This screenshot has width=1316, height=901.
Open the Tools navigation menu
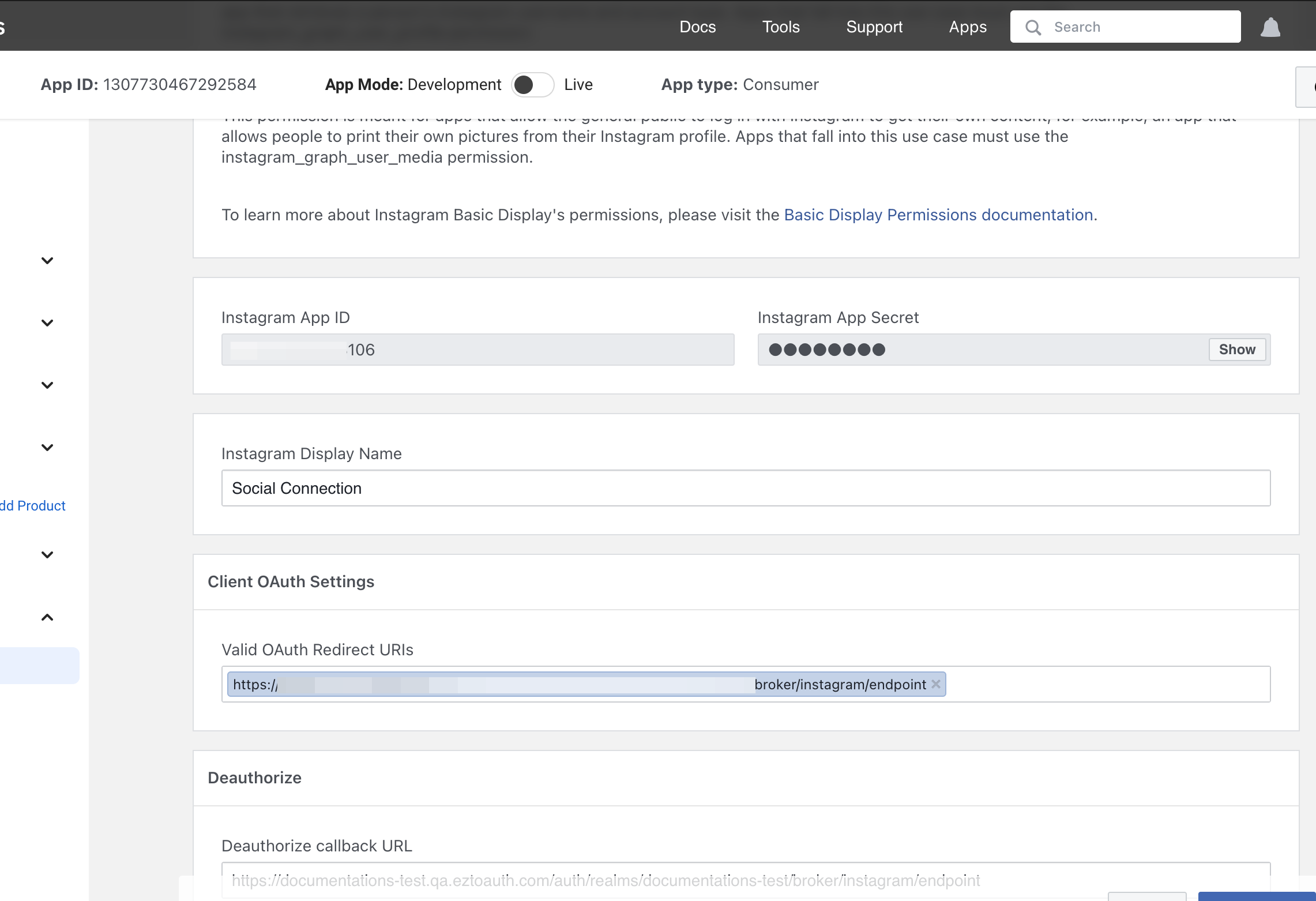[x=780, y=26]
